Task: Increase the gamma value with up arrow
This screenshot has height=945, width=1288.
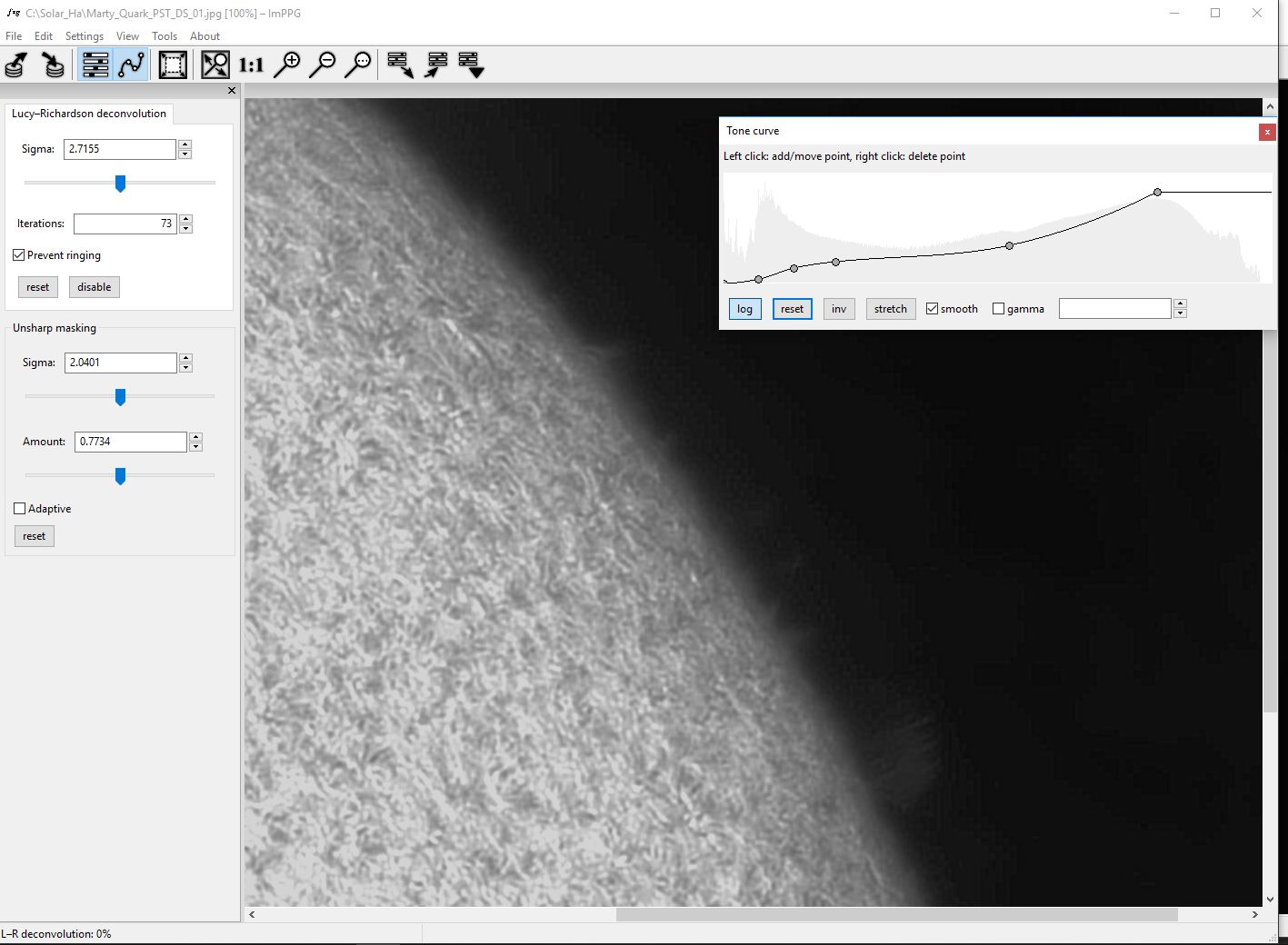Action: [1181, 303]
